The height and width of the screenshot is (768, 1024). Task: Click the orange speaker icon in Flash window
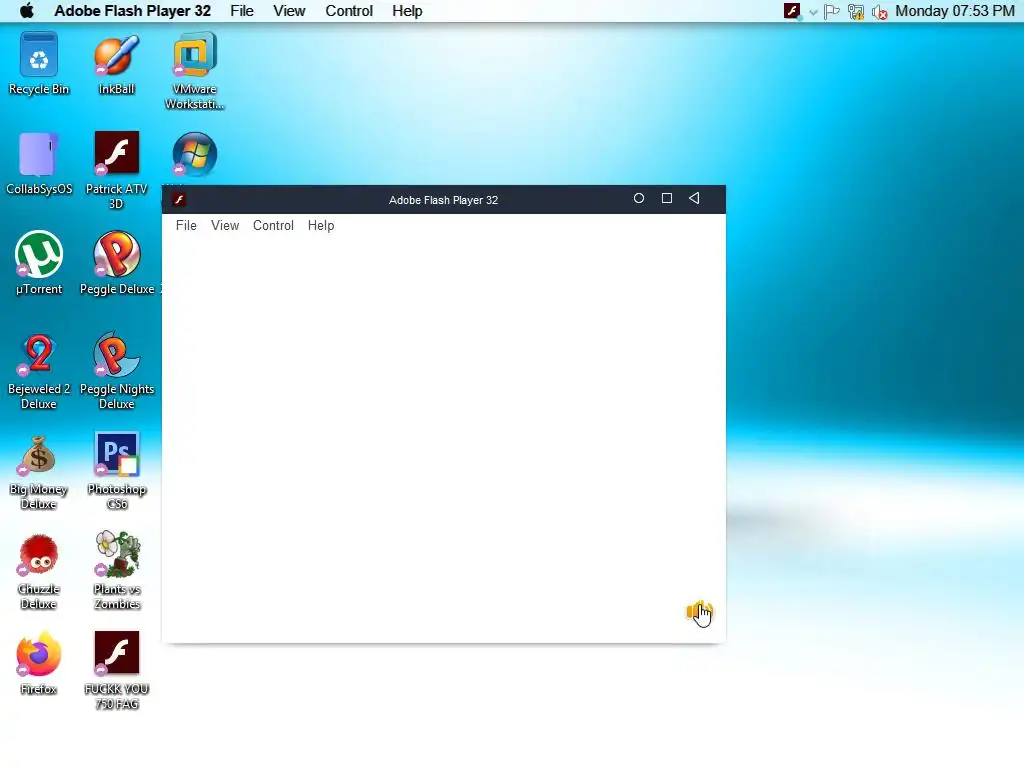[698, 612]
